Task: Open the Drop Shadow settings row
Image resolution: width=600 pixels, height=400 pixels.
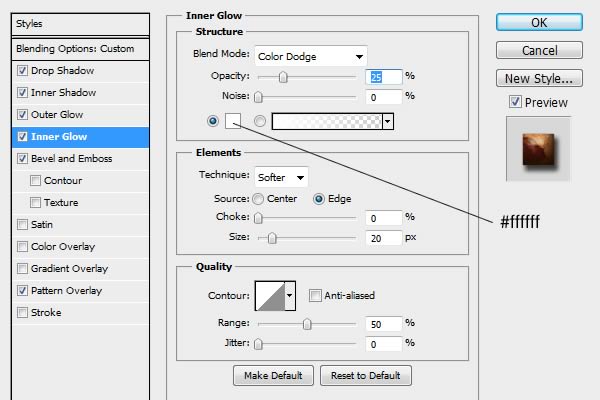Action: point(80,71)
